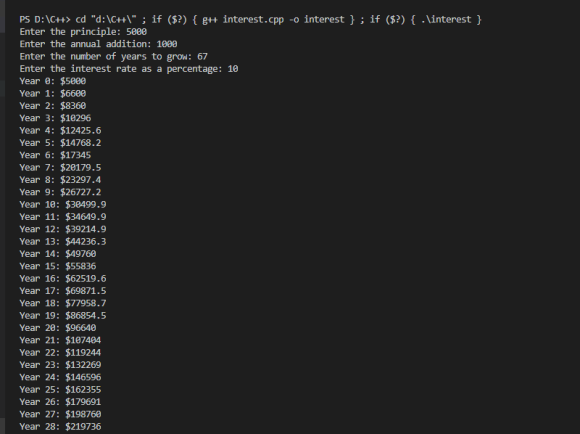The width and height of the screenshot is (580, 434).
Task: Click the 'Year 18: $77958.7' output line
Action: pos(63,303)
